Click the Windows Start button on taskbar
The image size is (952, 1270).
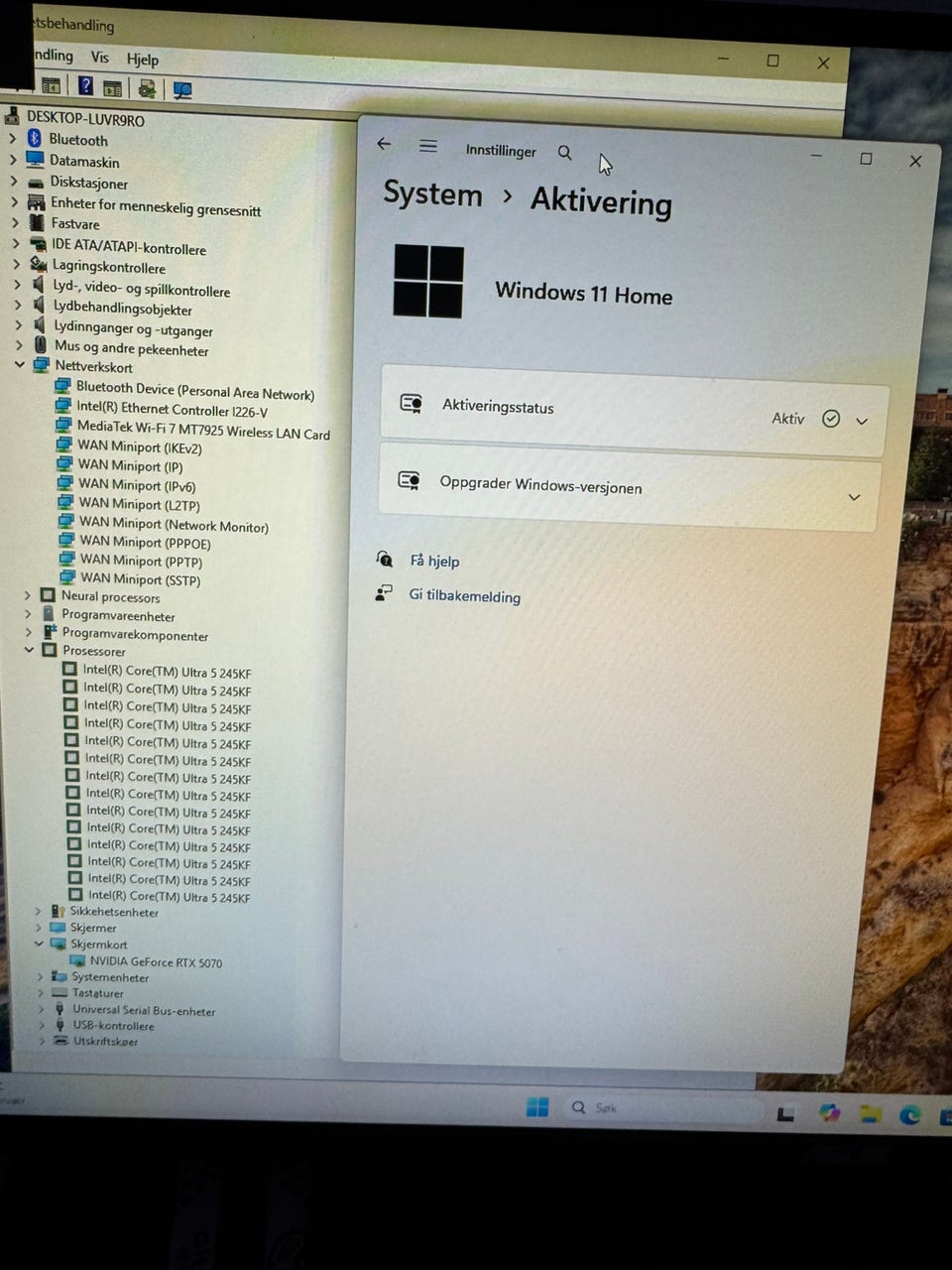(x=537, y=1107)
